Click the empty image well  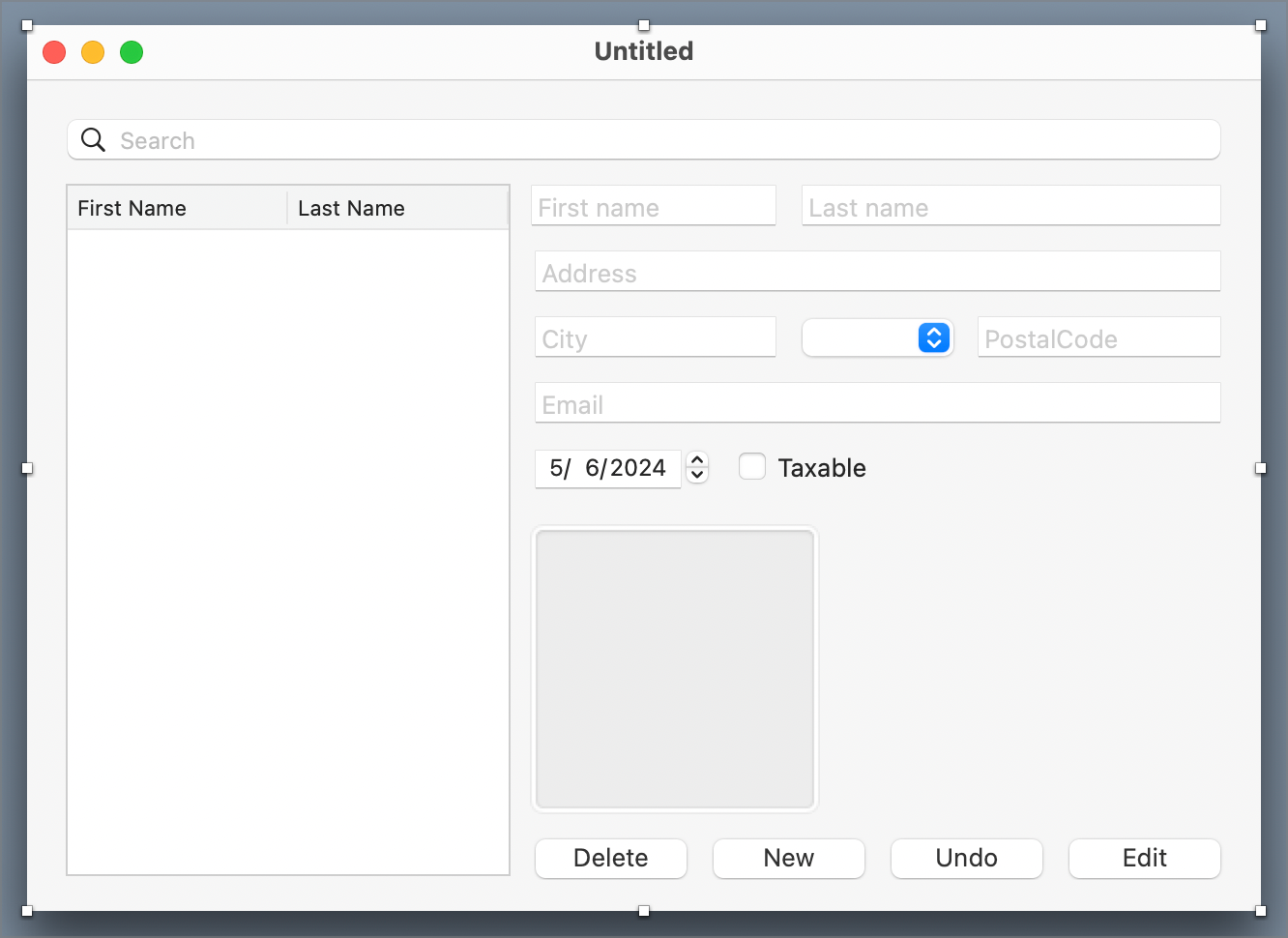click(x=675, y=668)
